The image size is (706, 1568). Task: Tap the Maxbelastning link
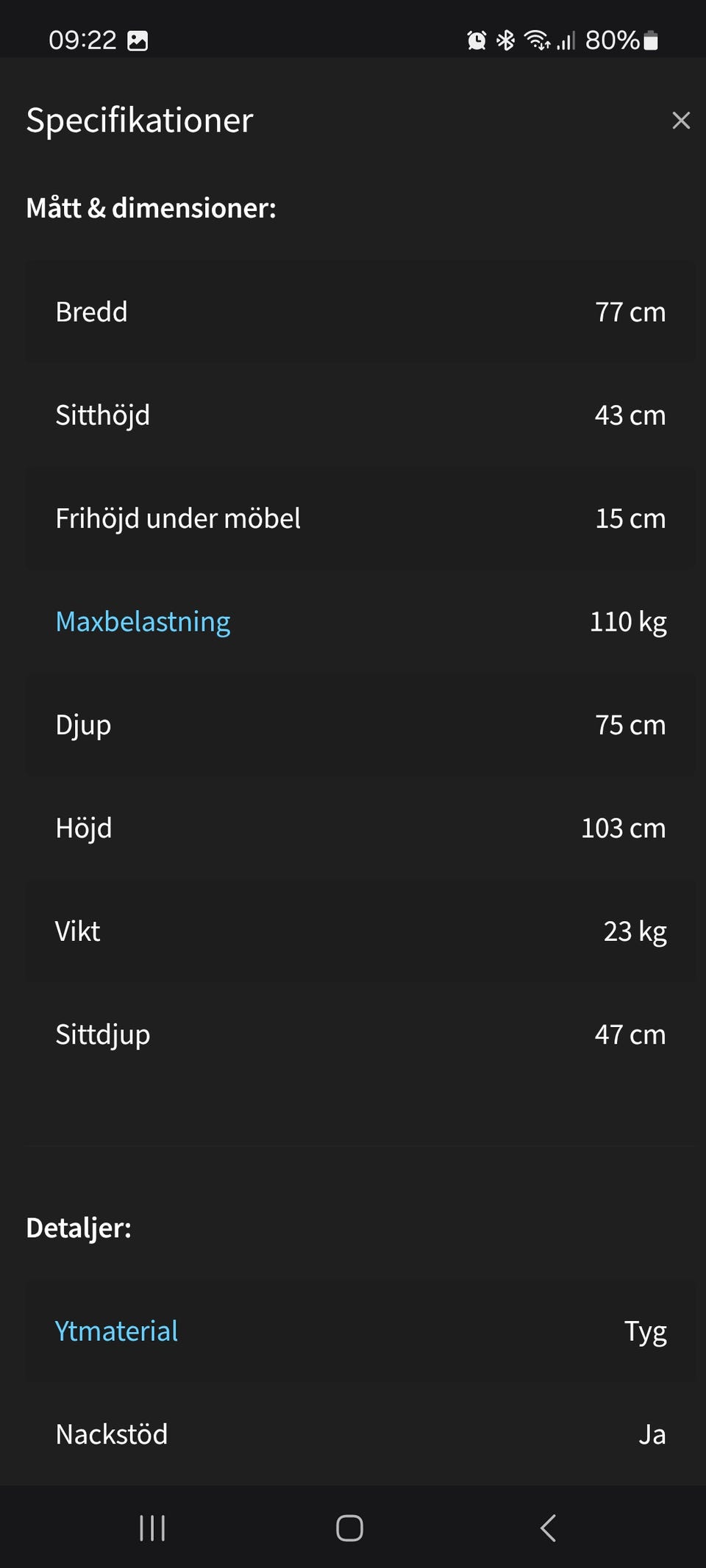(x=143, y=622)
